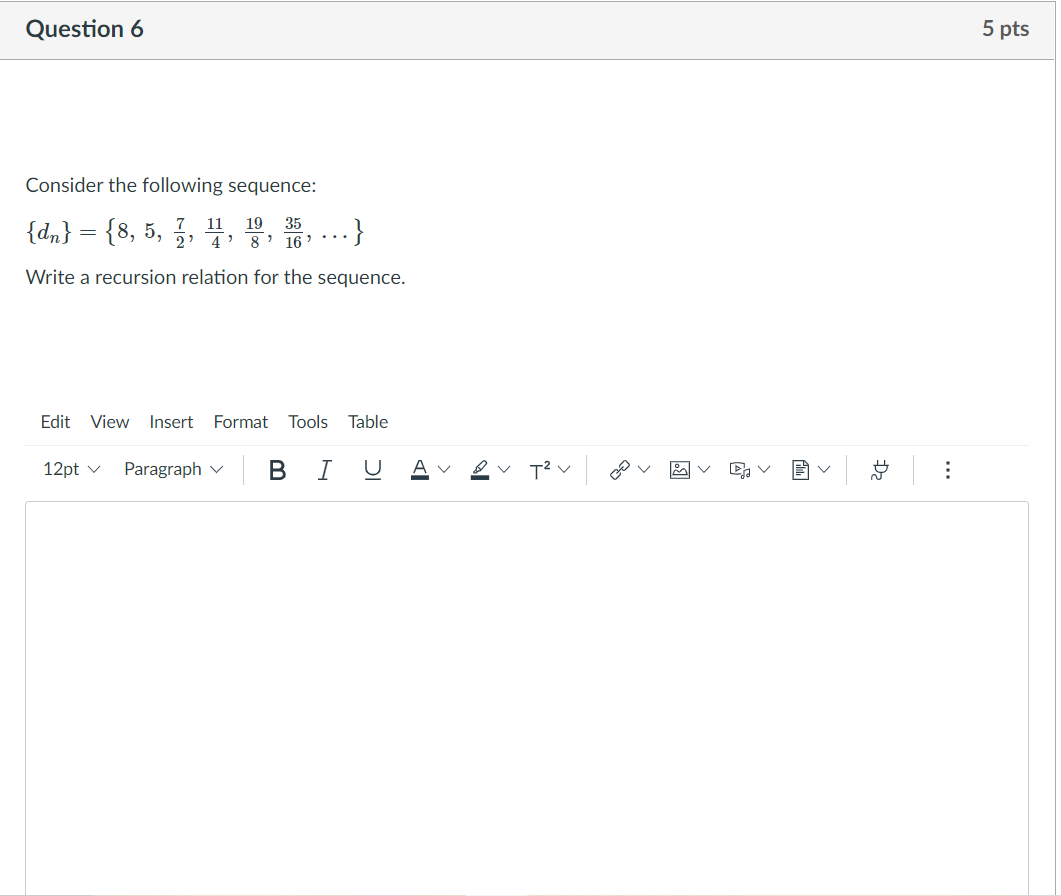The image size is (1061, 896).
Task: Toggle underline formatting
Action: (x=372, y=469)
